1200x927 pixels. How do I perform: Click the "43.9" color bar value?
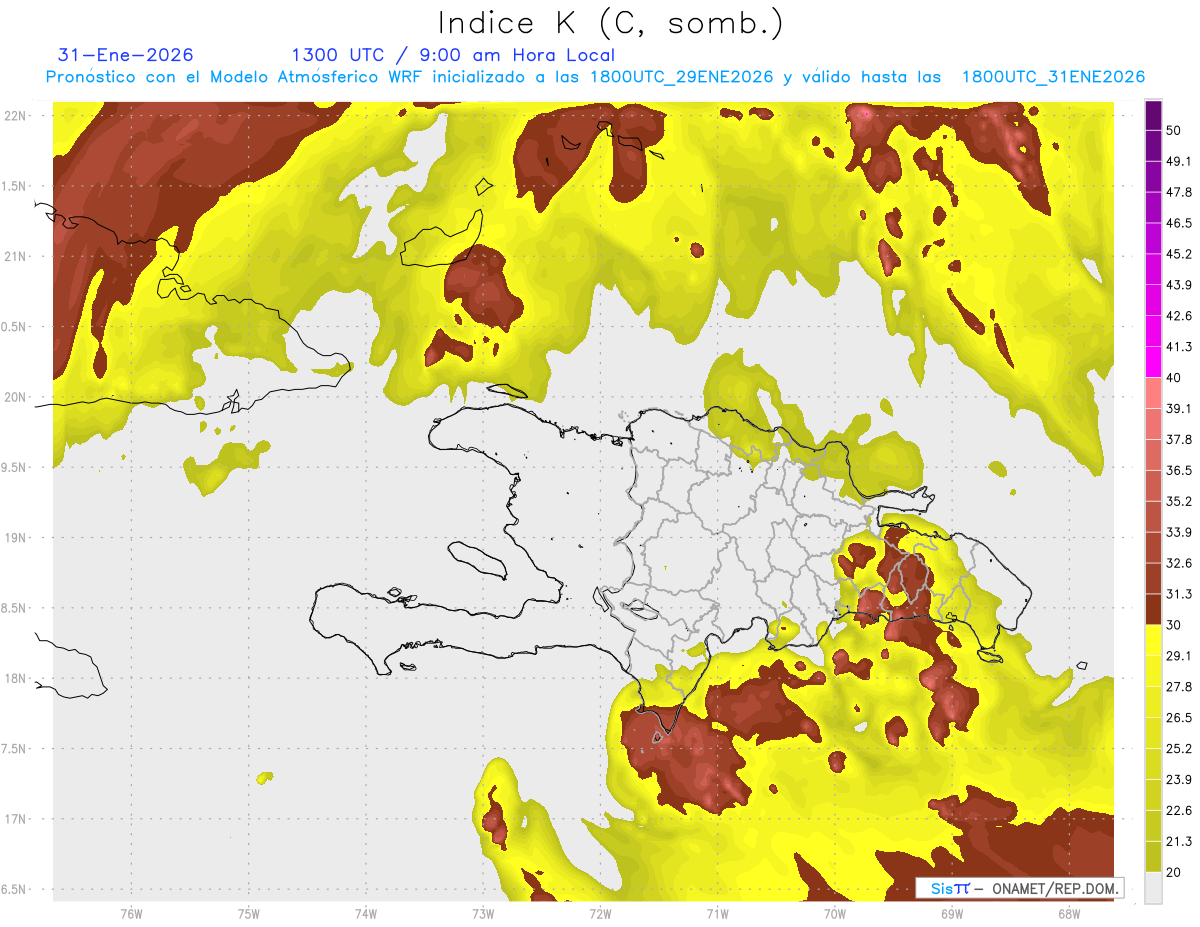coord(1179,285)
